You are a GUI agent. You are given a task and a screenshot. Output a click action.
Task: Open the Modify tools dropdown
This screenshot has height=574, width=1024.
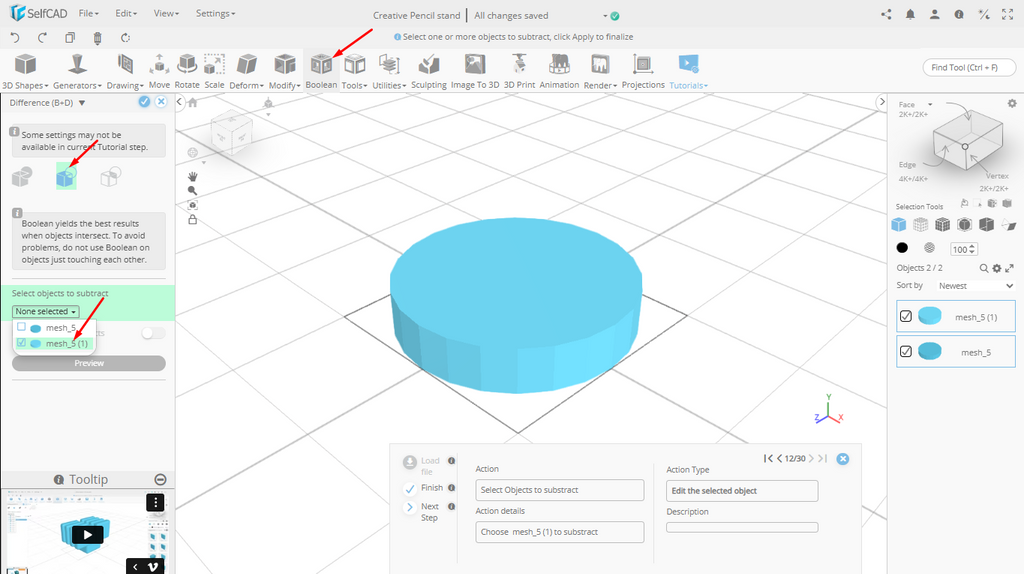(285, 72)
